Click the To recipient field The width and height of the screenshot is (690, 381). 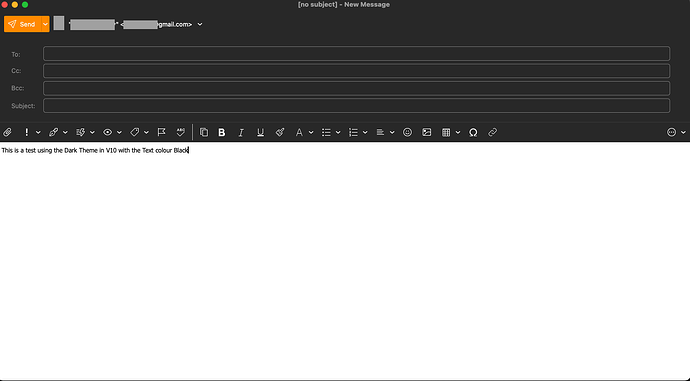point(356,54)
